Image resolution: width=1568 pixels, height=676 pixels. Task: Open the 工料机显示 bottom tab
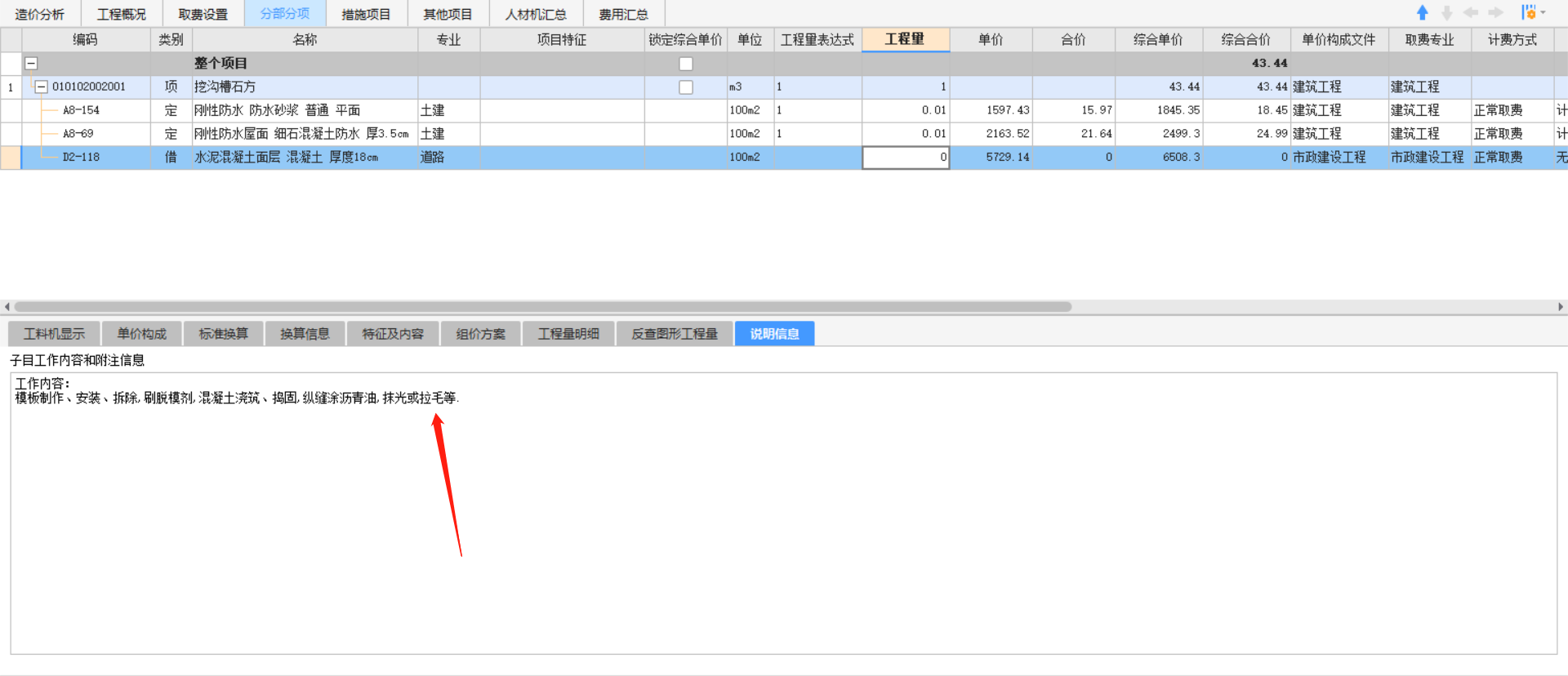pyautogui.click(x=54, y=334)
